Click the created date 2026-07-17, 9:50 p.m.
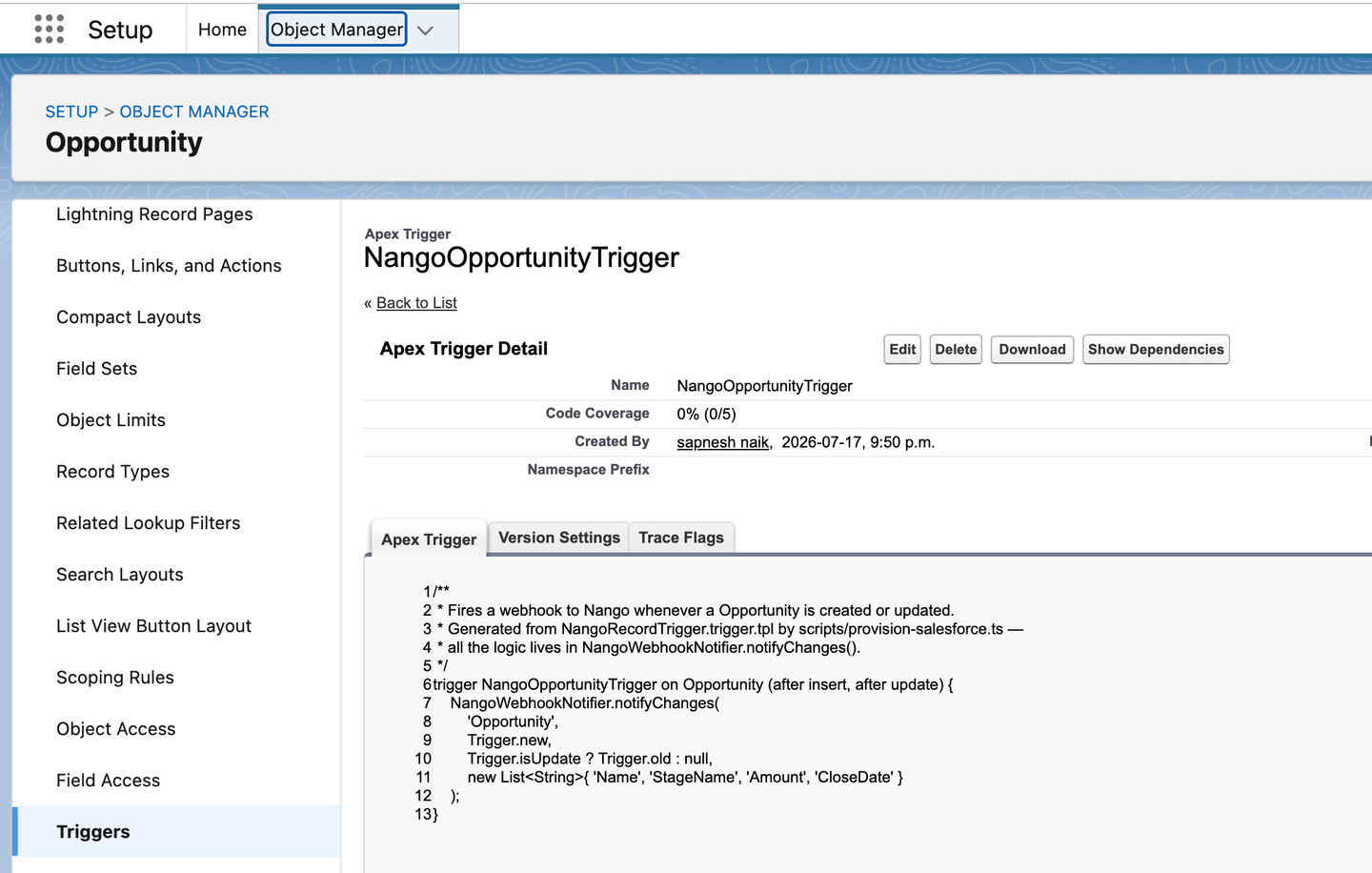The image size is (1372, 873). pos(857,442)
